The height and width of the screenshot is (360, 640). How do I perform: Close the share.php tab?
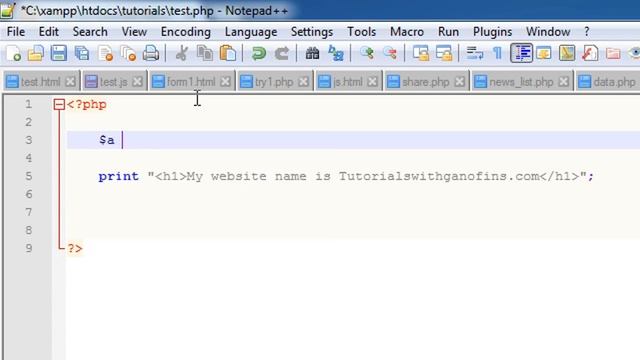tap(460, 82)
